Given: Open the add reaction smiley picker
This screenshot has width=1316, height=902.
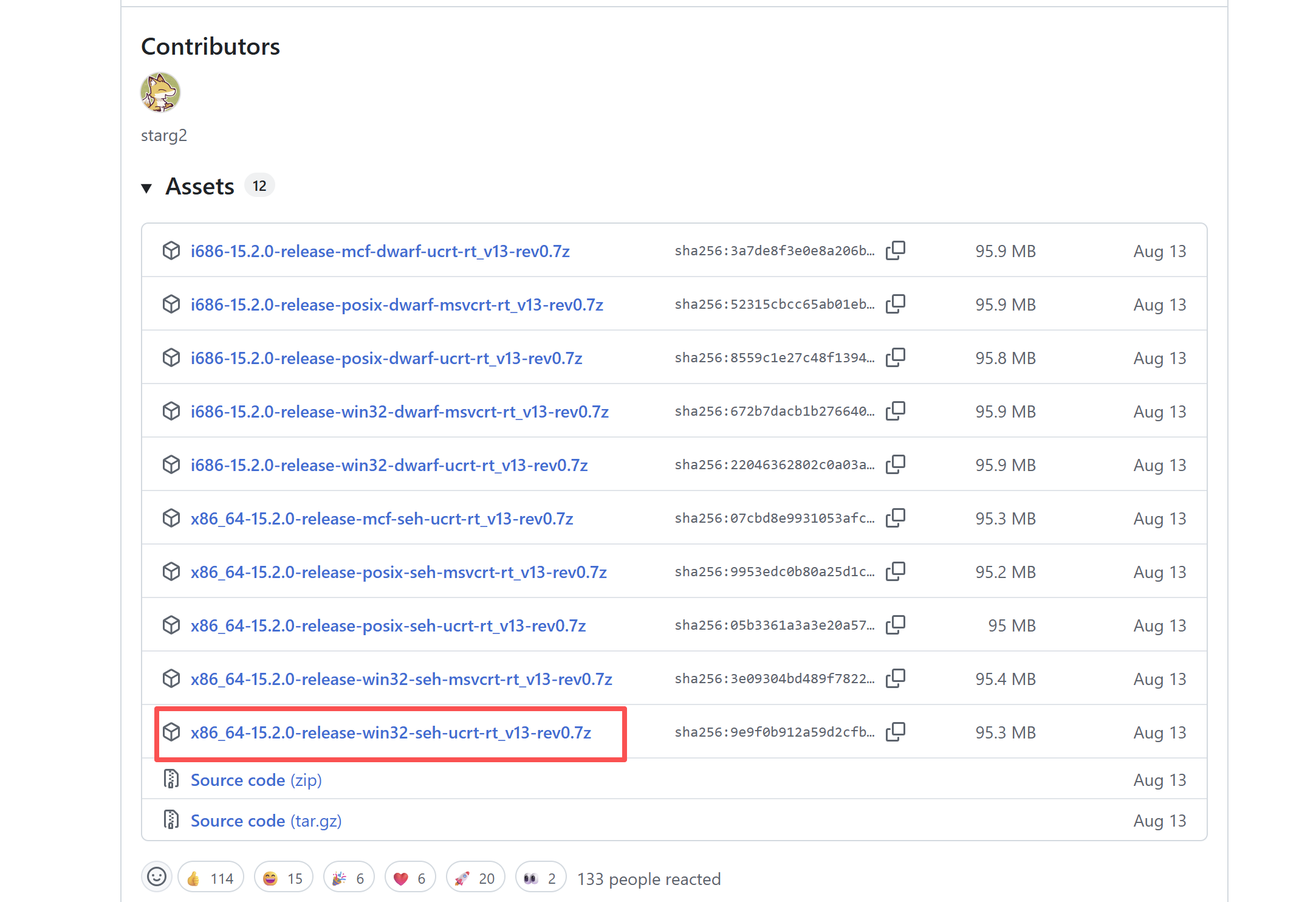Looking at the screenshot, I should [157, 877].
